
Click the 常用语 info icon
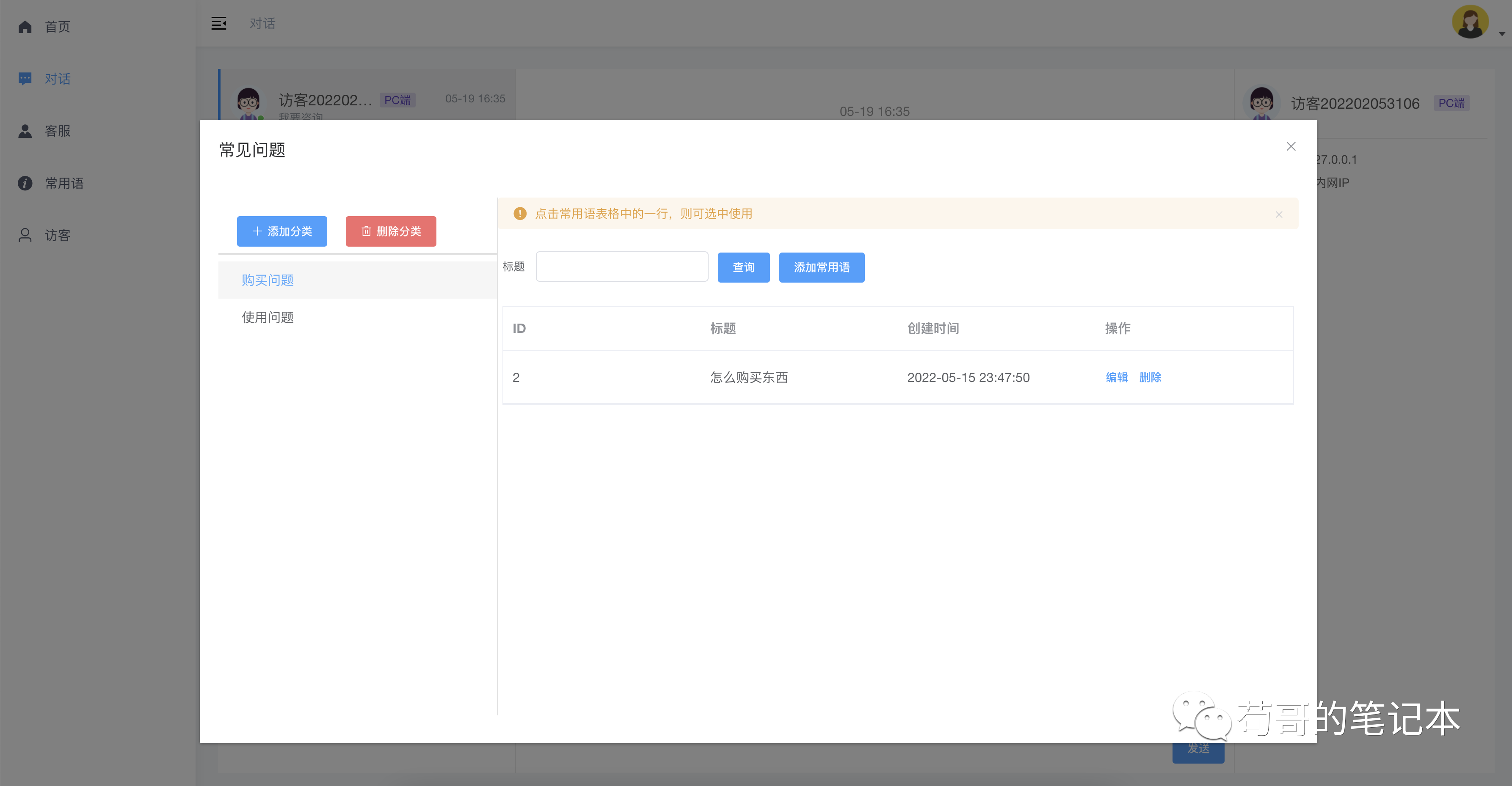[25, 183]
